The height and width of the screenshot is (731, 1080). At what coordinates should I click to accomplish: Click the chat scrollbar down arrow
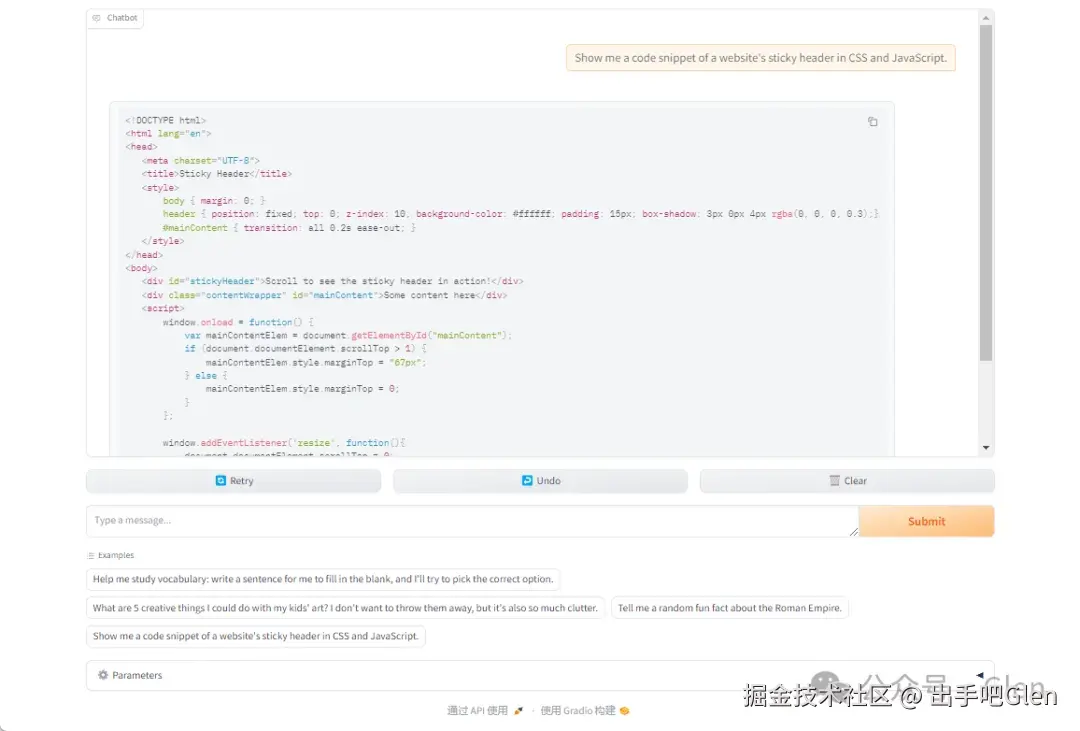(x=986, y=448)
